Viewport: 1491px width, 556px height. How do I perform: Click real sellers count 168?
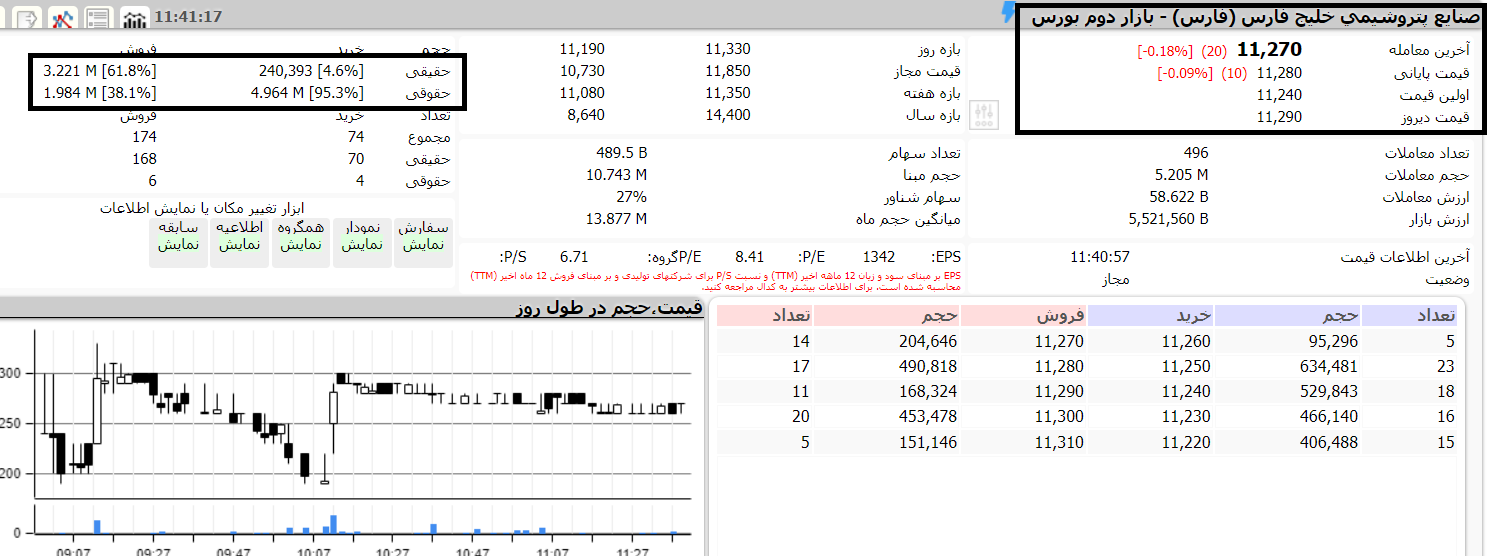144,159
